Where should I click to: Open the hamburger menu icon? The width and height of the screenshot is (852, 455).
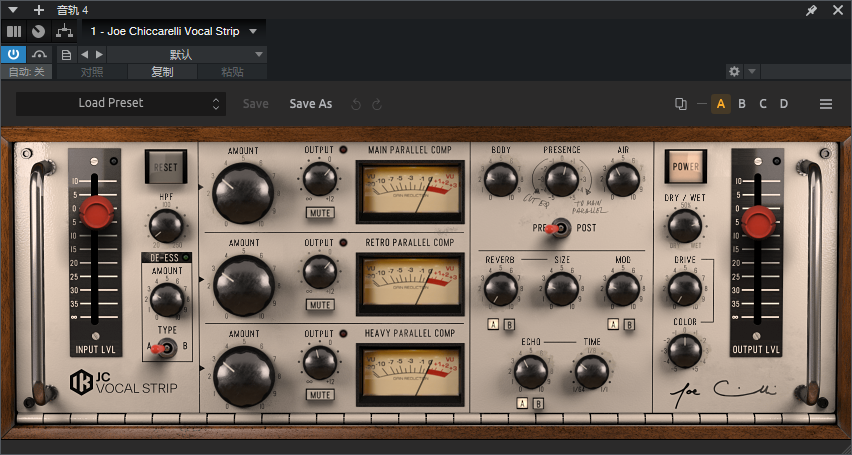[x=826, y=104]
